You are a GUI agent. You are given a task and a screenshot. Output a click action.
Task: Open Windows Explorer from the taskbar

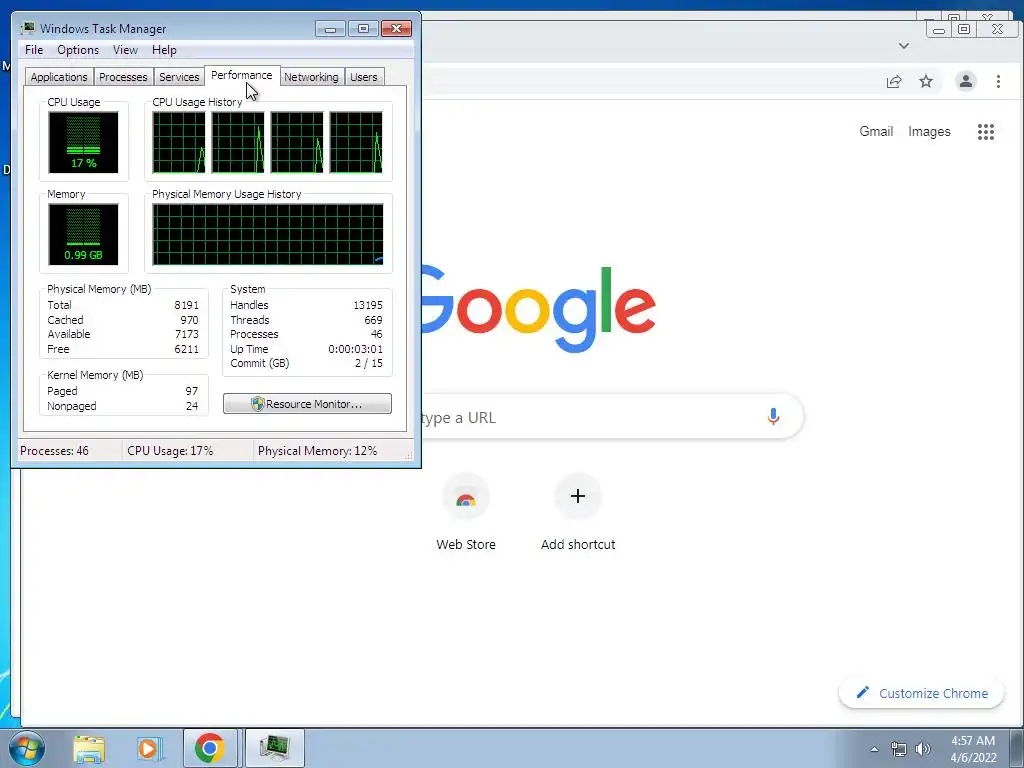[x=89, y=748]
